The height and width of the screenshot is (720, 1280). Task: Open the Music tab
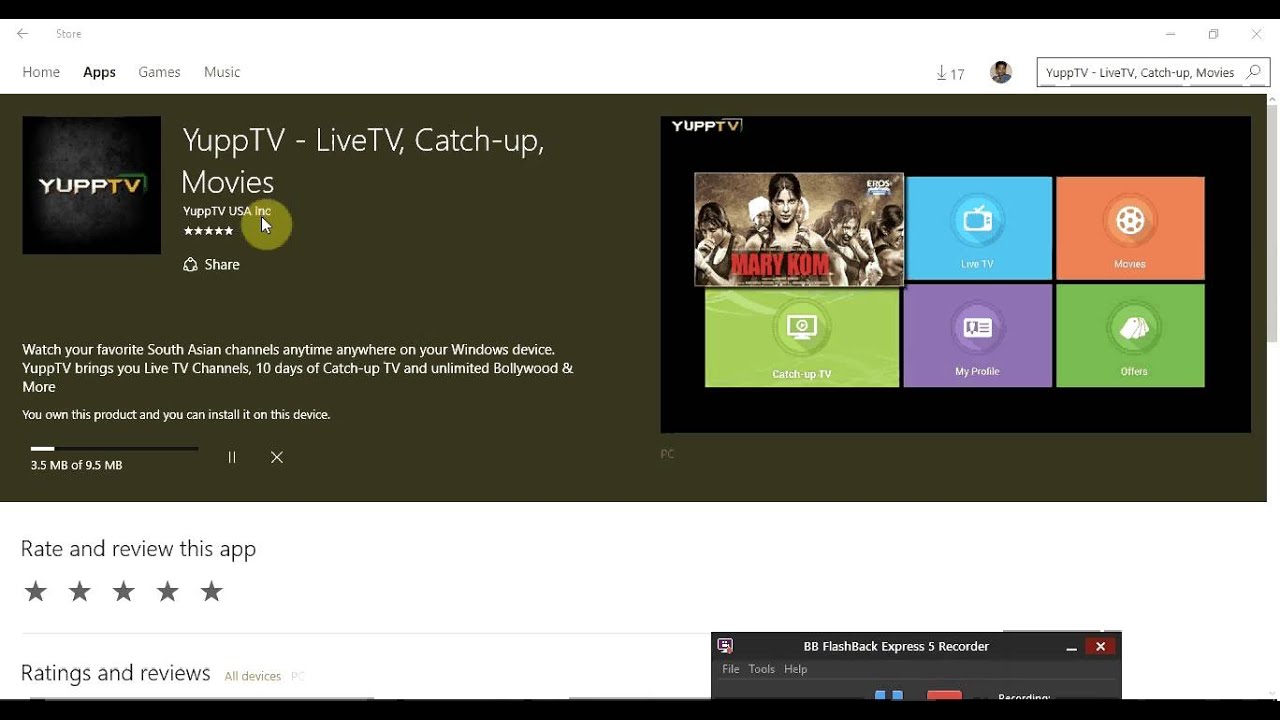click(x=222, y=72)
